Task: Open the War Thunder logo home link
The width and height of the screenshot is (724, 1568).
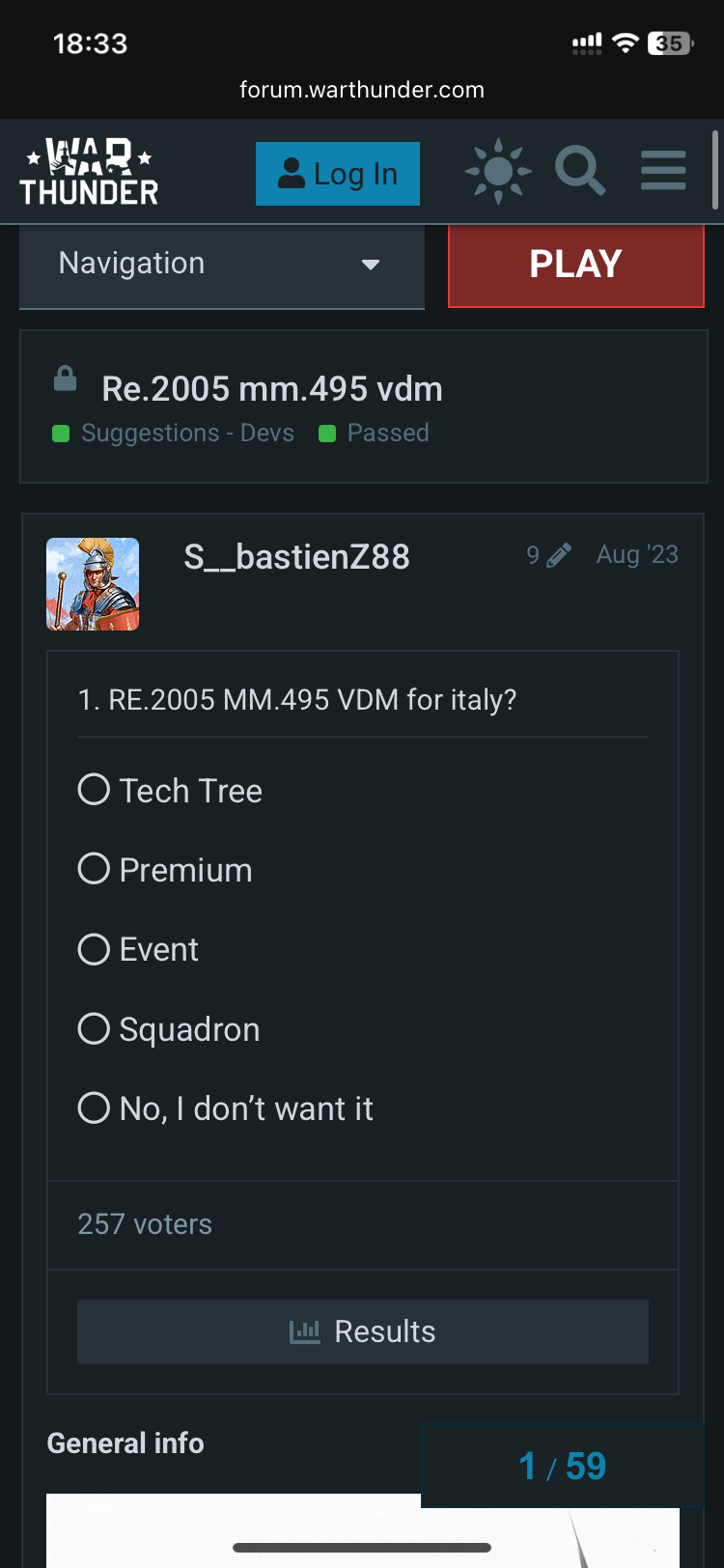Action: click(x=89, y=173)
